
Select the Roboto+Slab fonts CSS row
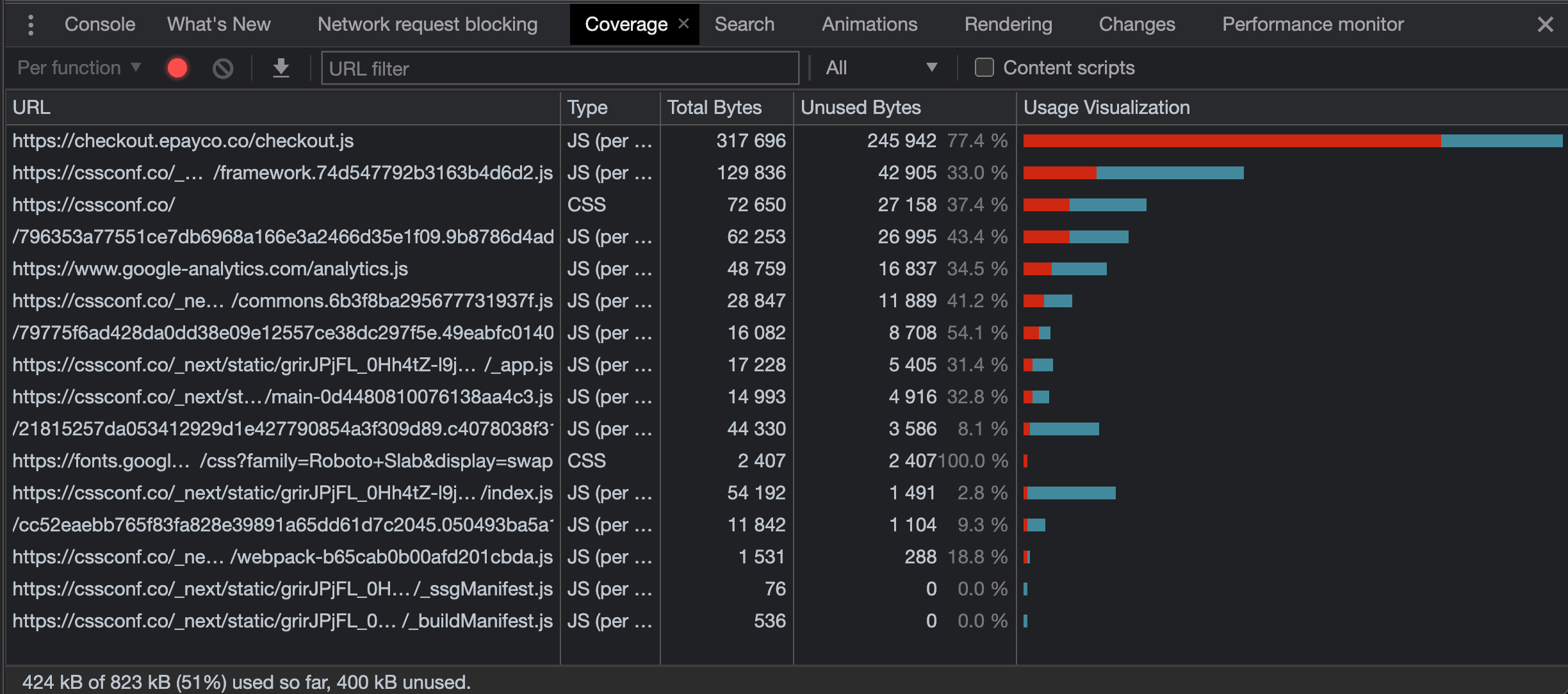click(282, 461)
